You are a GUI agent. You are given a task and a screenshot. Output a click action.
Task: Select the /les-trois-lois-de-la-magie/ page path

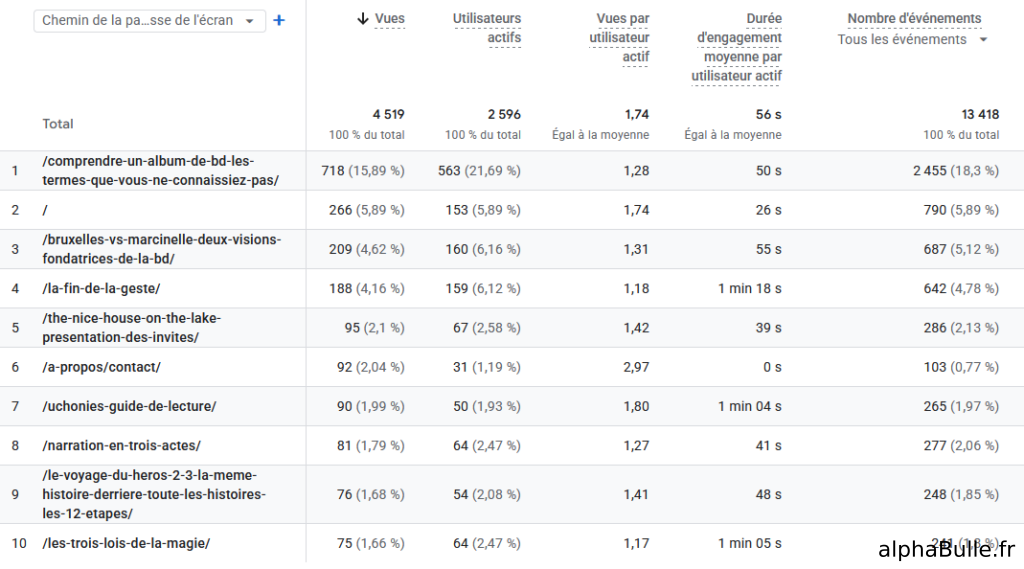click(126, 544)
